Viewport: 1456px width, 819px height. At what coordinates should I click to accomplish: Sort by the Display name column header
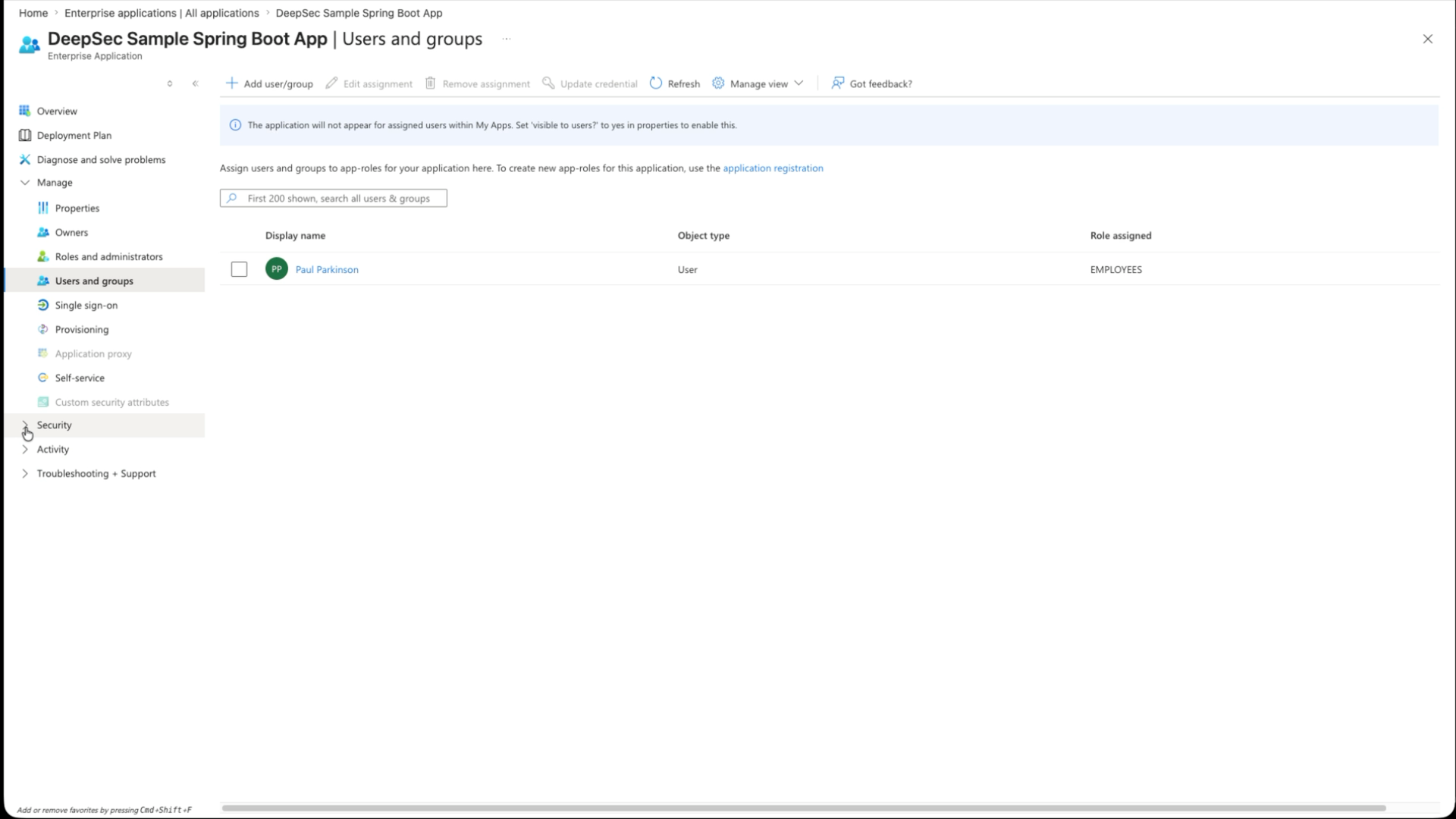tap(295, 235)
